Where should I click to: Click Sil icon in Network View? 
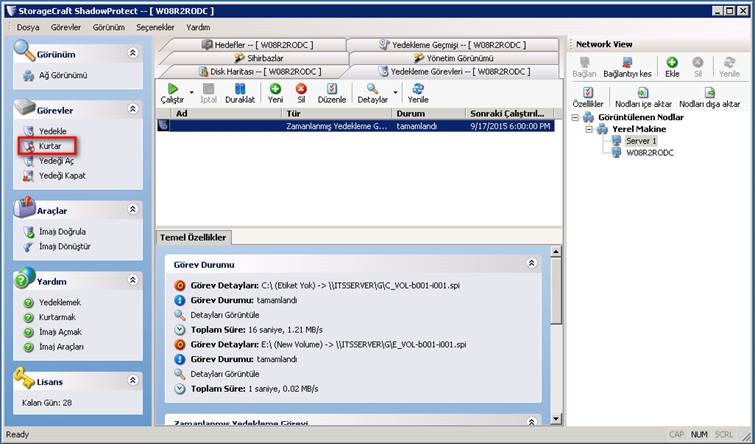(697, 63)
